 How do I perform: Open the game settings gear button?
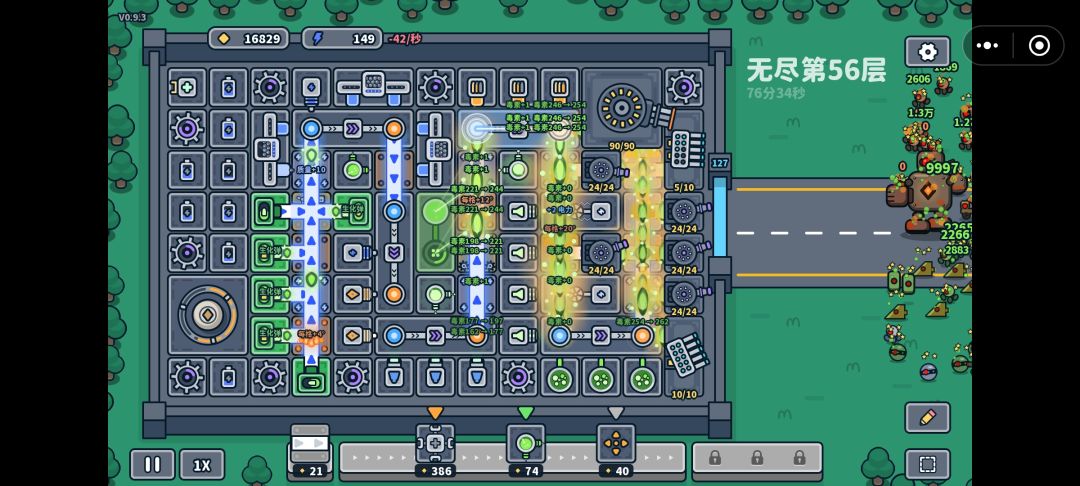(x=927, y=52)
